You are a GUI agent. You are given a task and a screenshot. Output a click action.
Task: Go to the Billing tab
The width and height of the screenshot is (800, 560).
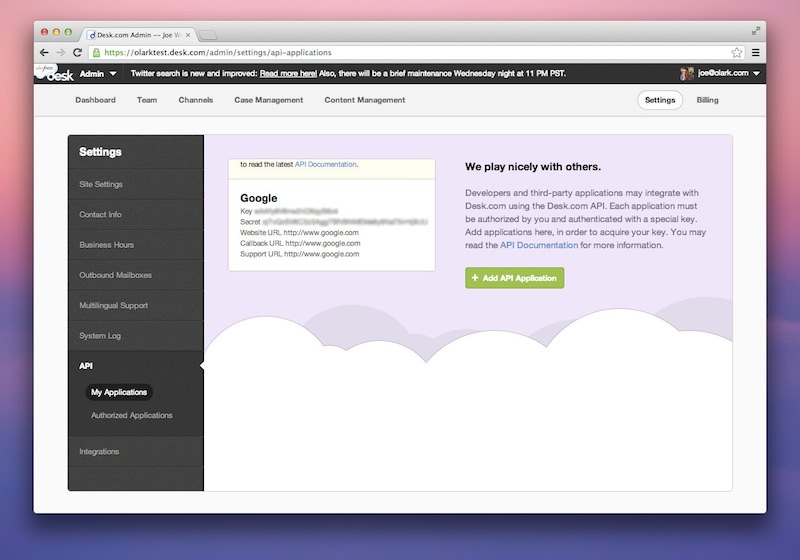tap(707, 100)
